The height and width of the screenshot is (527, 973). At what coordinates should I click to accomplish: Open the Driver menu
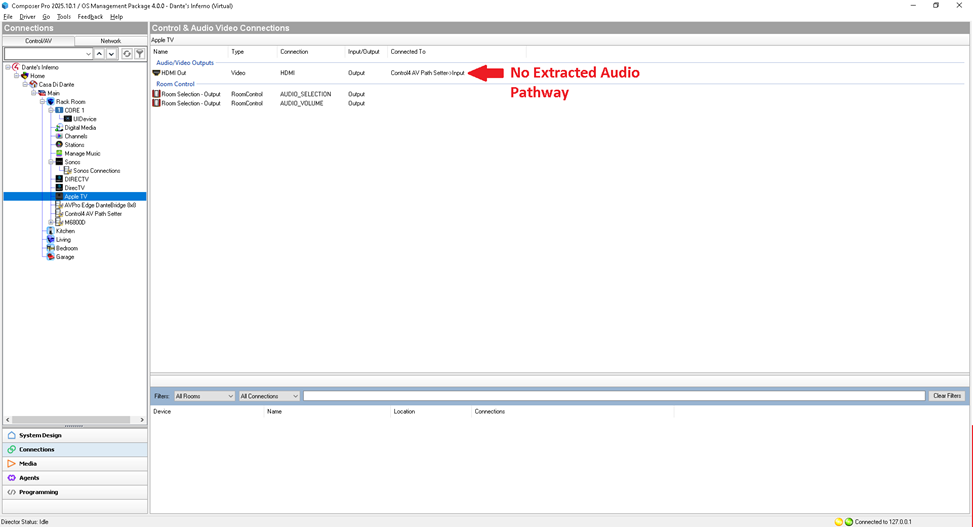click(x=27, y=17)
